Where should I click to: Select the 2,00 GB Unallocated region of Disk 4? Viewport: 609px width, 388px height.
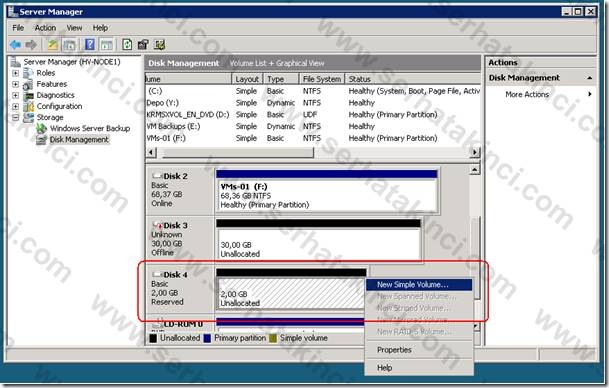[291, 289]
